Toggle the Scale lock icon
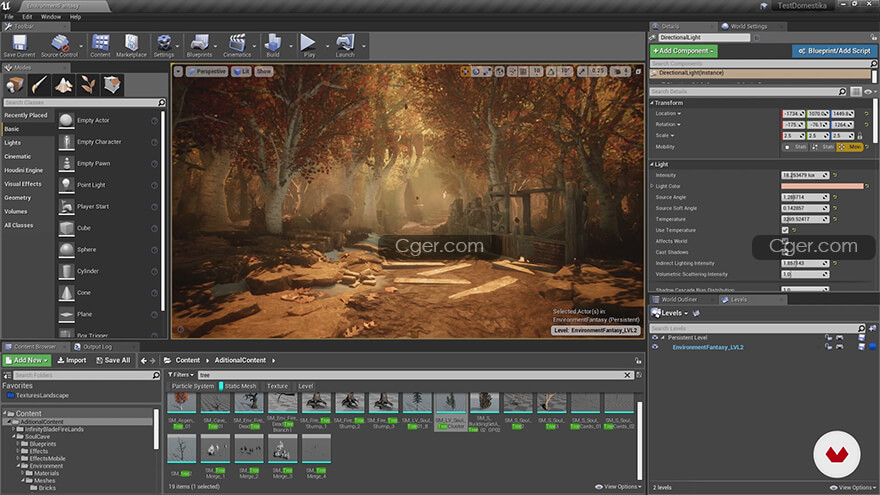Image resolution: width=880 pixels, height=495 pixels. coord(860,136)
